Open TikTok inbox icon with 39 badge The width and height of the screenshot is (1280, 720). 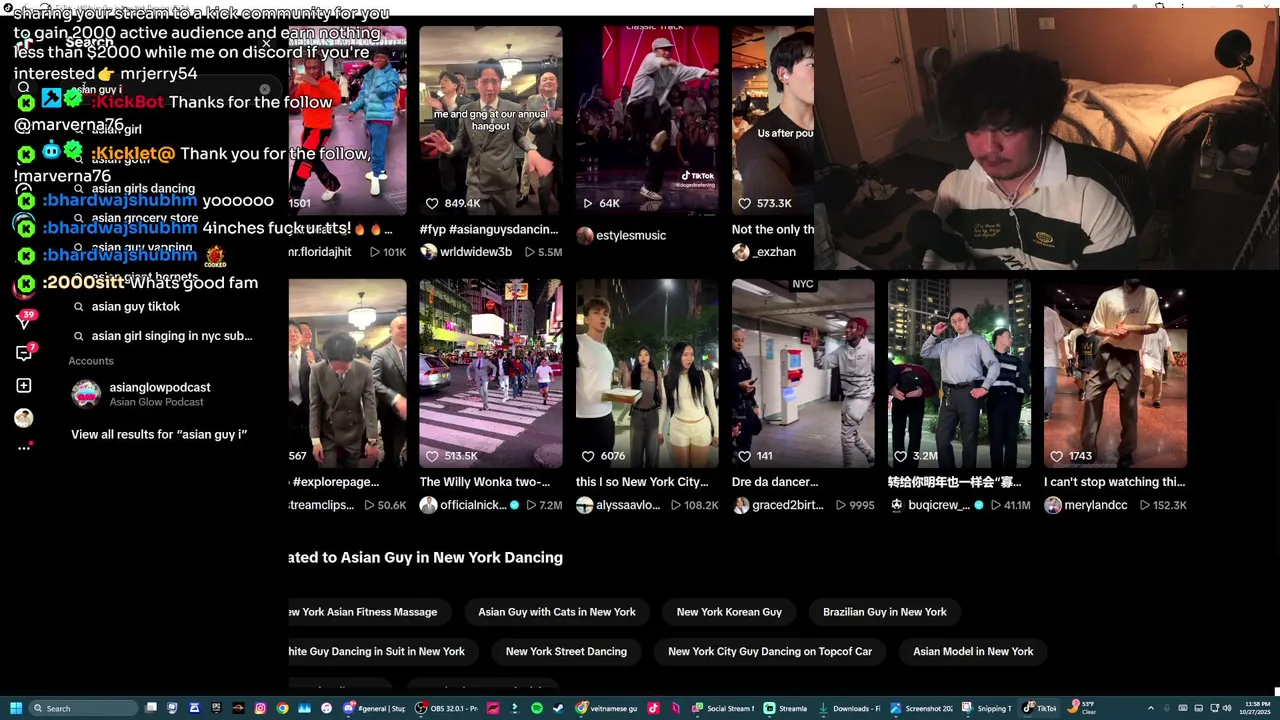tap(24, 320)
